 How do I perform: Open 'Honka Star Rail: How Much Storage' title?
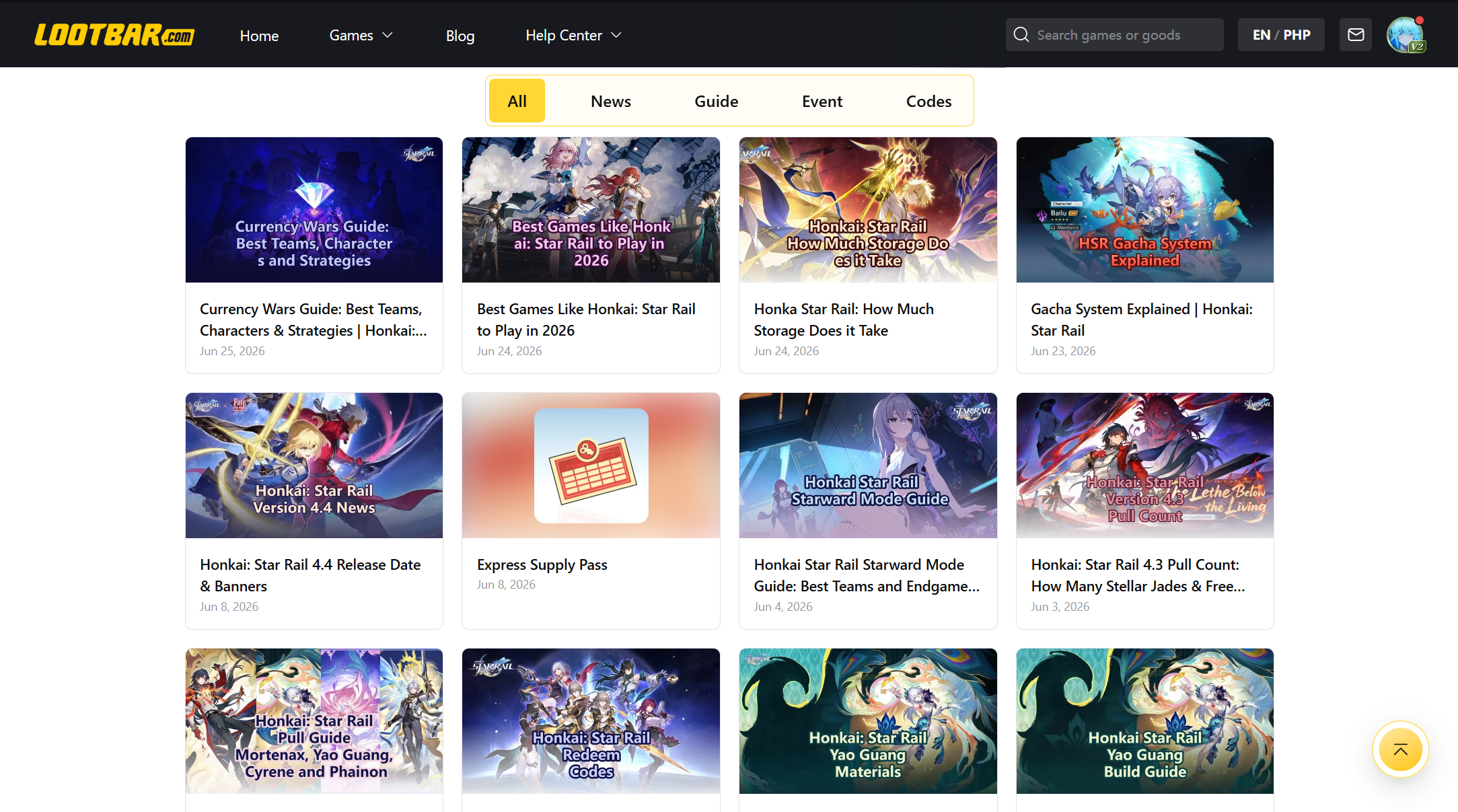844,320
